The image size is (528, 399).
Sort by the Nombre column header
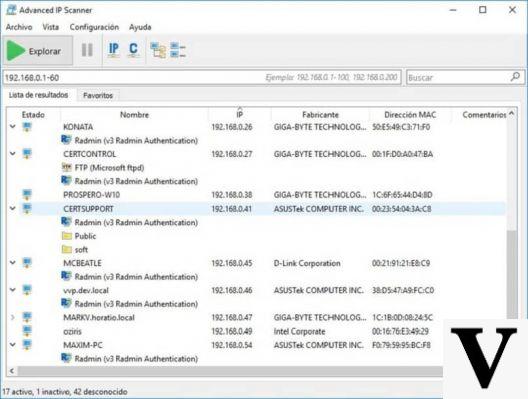pyautogui.click(x=134, y=115)
